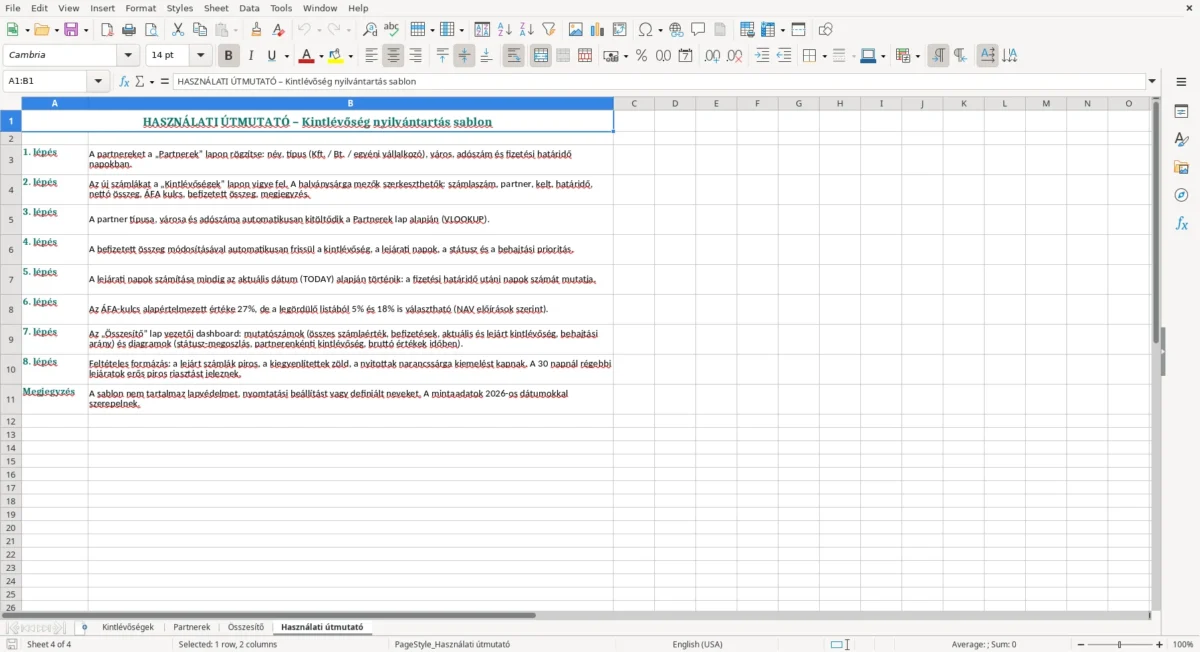Screen dimensions: 1200x652
Task: Click the font color red swatch
Action: [307, 56]
